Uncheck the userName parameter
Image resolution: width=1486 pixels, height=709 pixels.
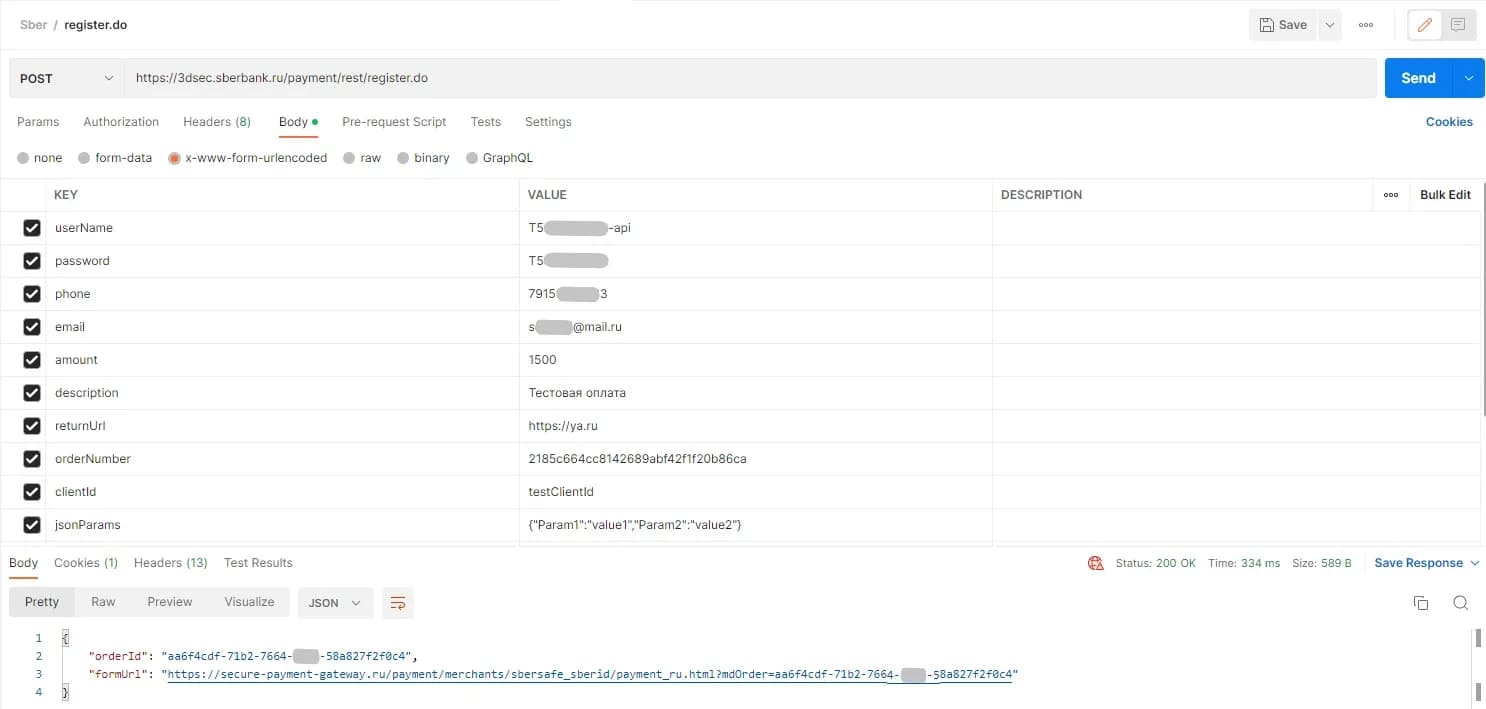tap(32, 228)
